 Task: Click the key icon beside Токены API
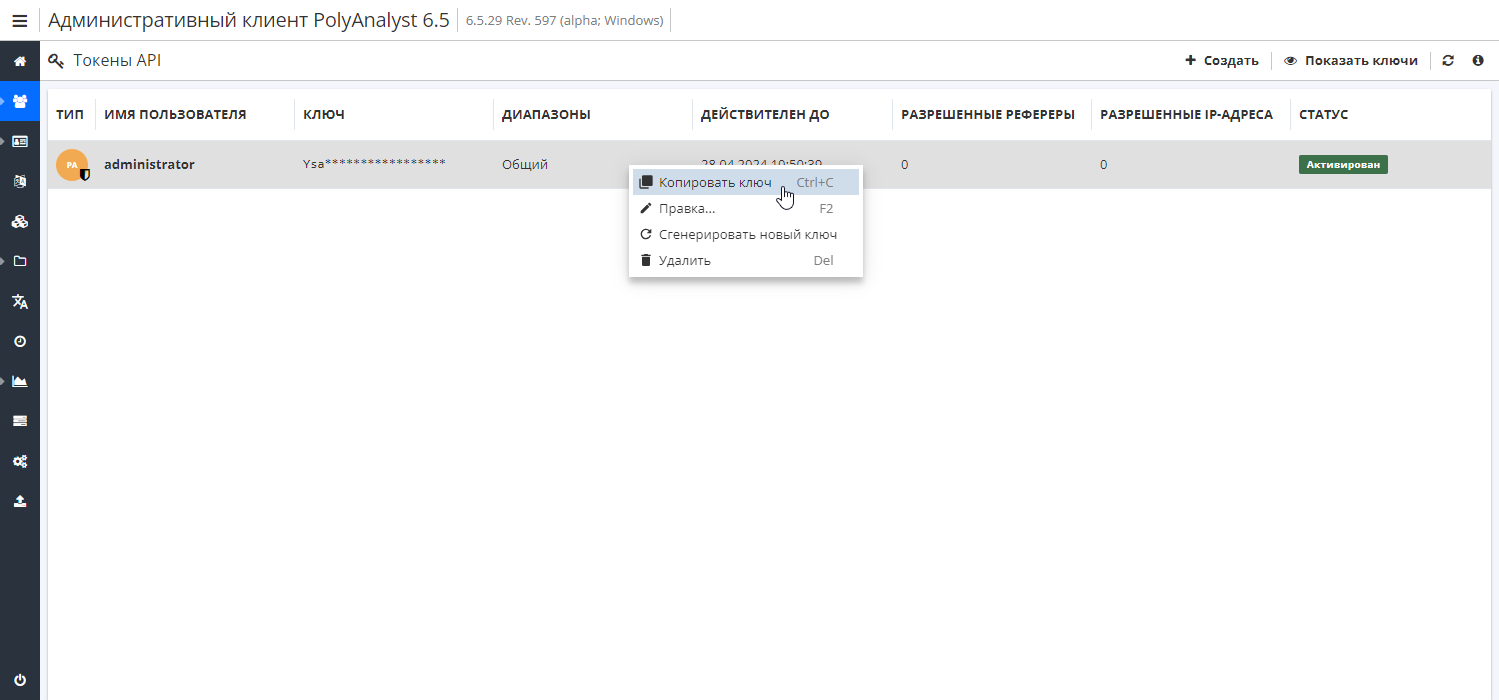point(57,61)
